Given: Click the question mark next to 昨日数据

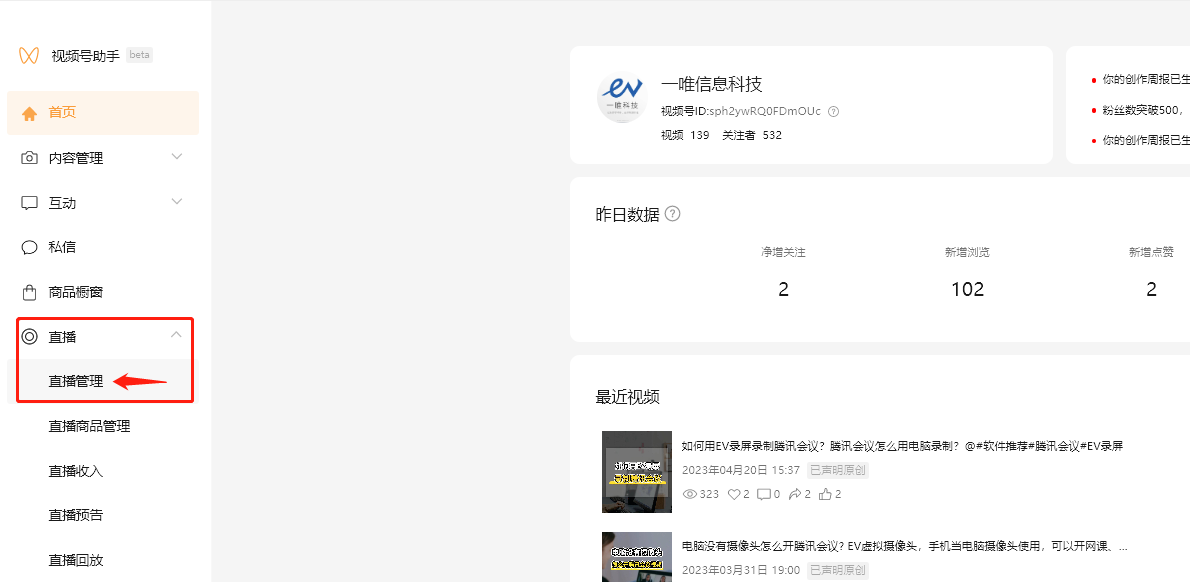Looking at the screenshot, I should [x=672, y=213].
